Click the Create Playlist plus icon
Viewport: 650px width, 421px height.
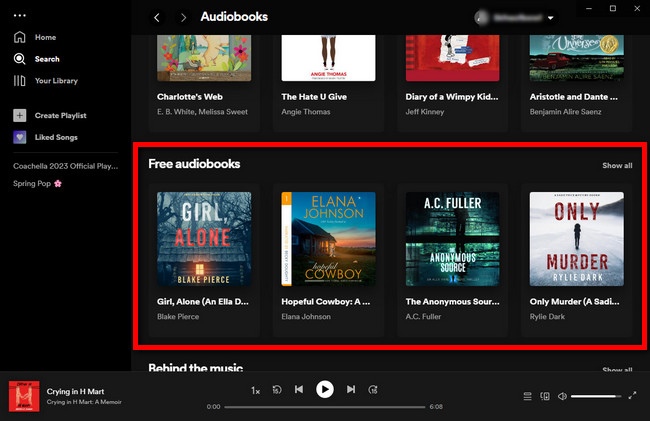(19, 115)
